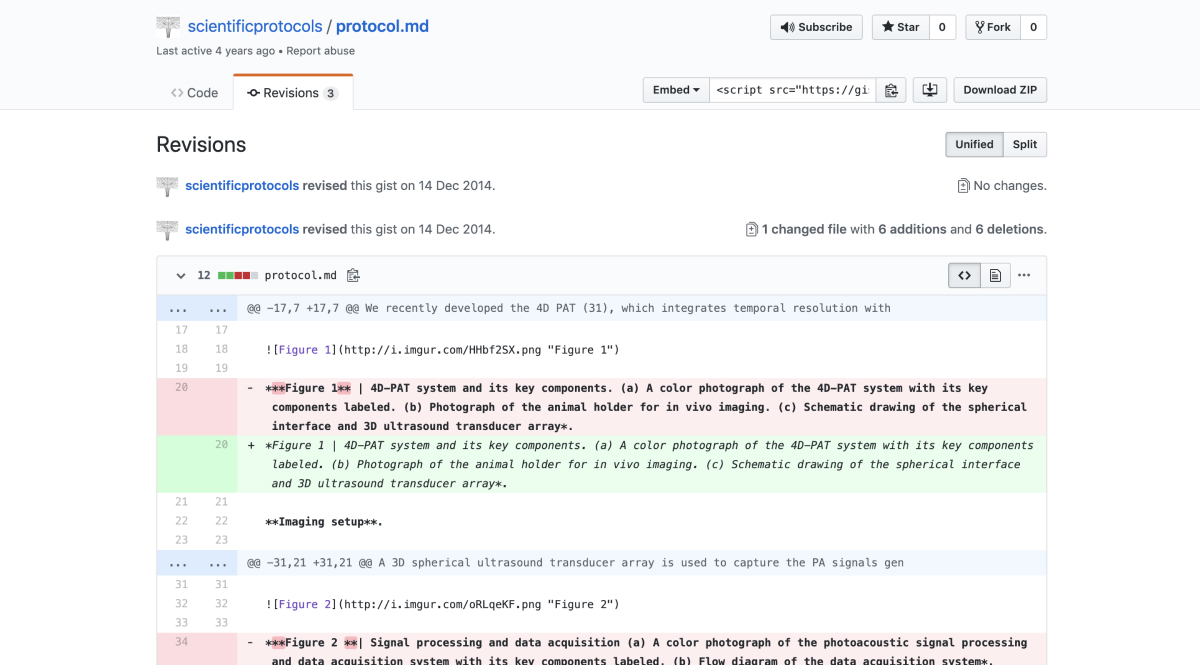Click the save gist to desktop icon
This screenshot has width=1200, height=665.
[929, 90]
